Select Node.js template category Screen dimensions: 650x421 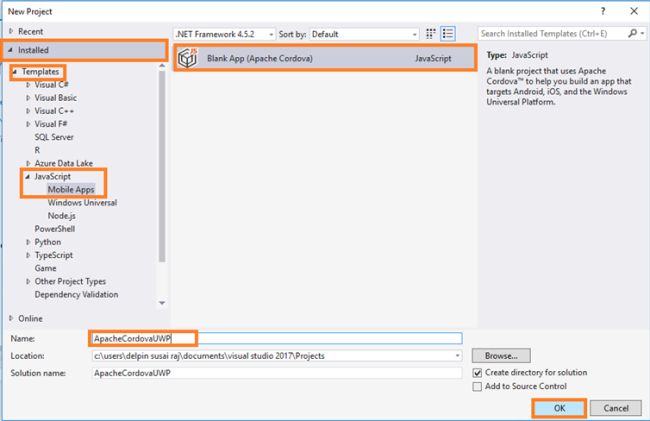[61, 216]
